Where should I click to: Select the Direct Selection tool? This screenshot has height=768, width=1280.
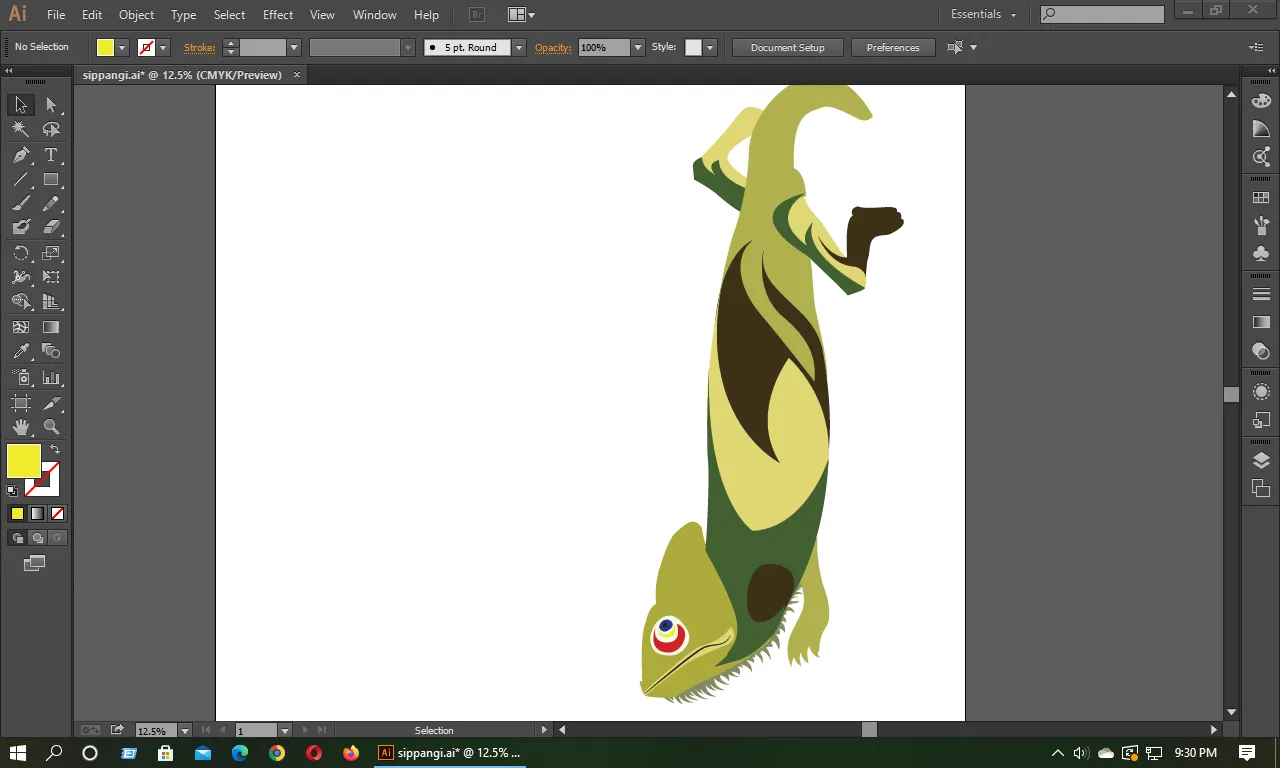[x=51, y=105]
